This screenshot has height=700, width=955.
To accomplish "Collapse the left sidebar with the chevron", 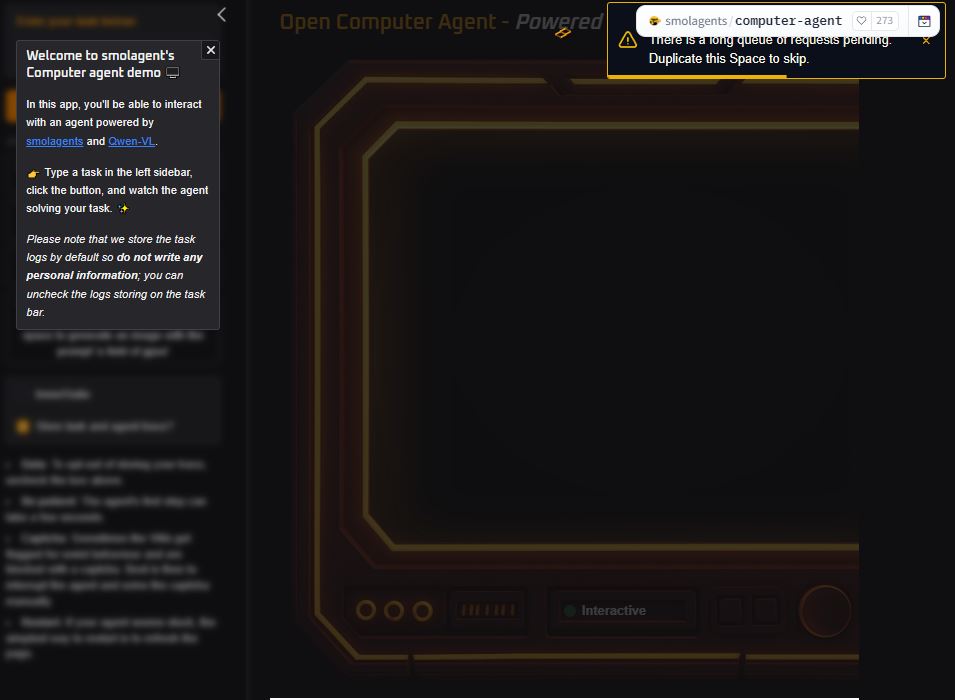I will tap(222, 14).
